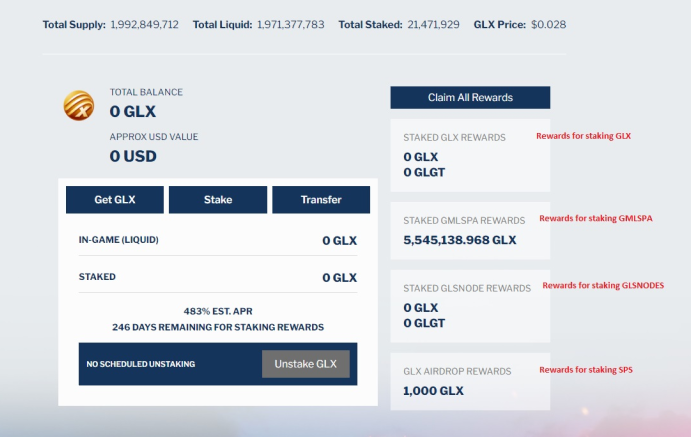Click the 483% EST. APR text
Image resolution: width=691 pixels, height=437 pixels.
click(218, 311)
